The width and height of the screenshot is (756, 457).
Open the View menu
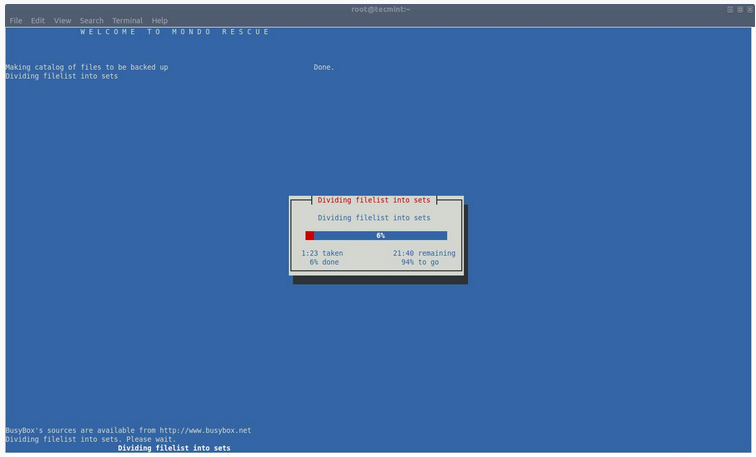(62, 20)
